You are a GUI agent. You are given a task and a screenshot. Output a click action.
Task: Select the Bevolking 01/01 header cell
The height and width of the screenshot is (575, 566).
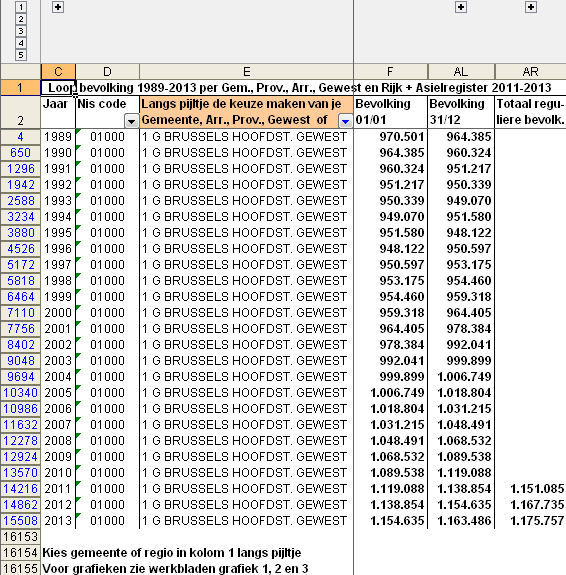[x=390, y=112]
